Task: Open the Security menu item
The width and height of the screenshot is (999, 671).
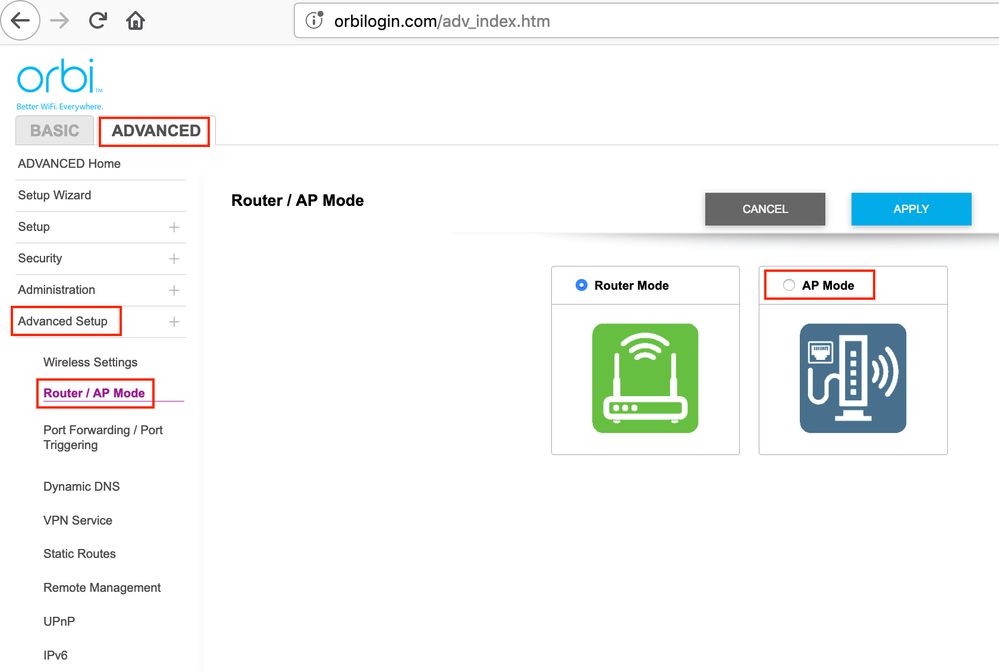Action: [x=40, y=258]
